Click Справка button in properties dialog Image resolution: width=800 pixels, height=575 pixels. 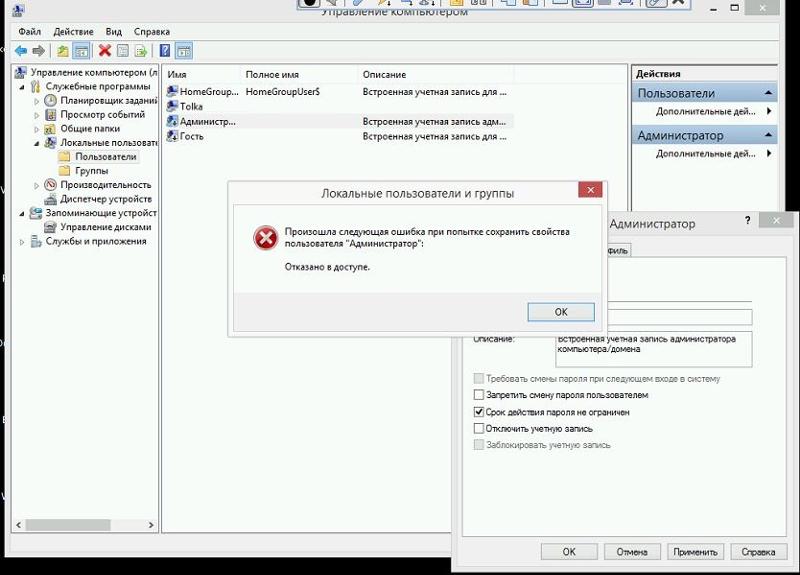[x=758, y=552]
